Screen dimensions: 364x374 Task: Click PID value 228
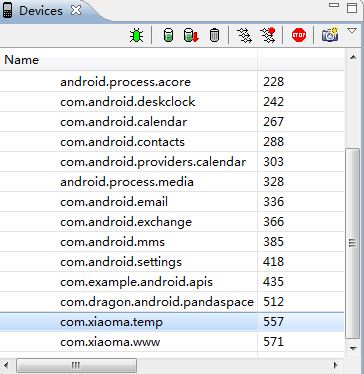tap(273, 82)
